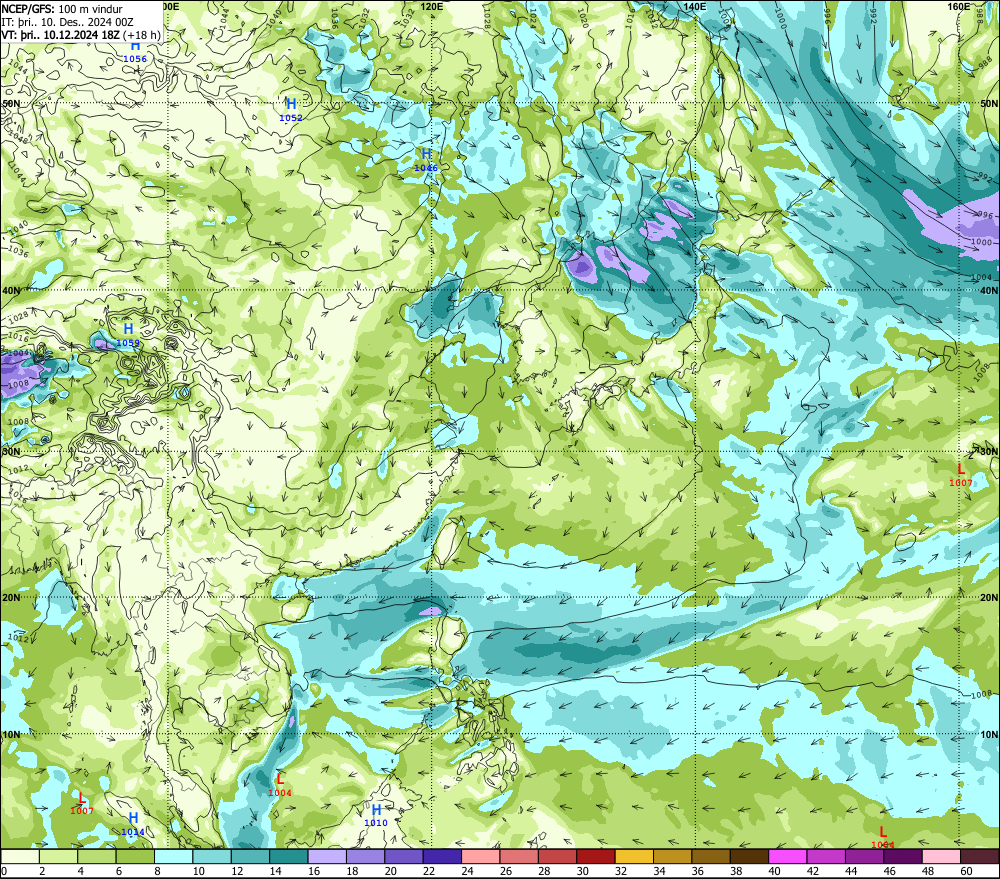Viewport: 1000px width, 879px height.
Task: Click the left-edge 40N latitude label
Action: 11,290
